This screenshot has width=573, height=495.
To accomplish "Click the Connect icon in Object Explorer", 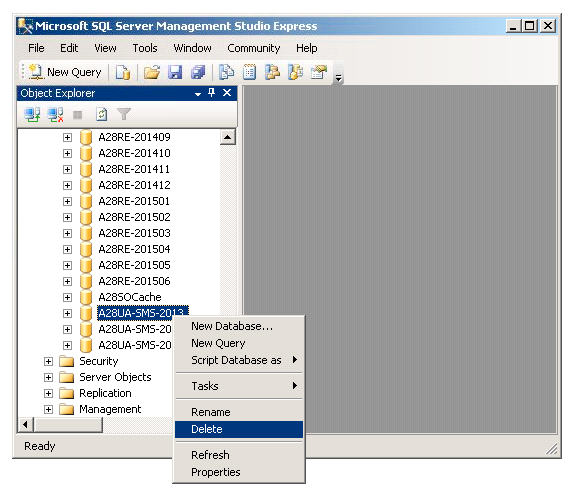I will coord(32,115).
